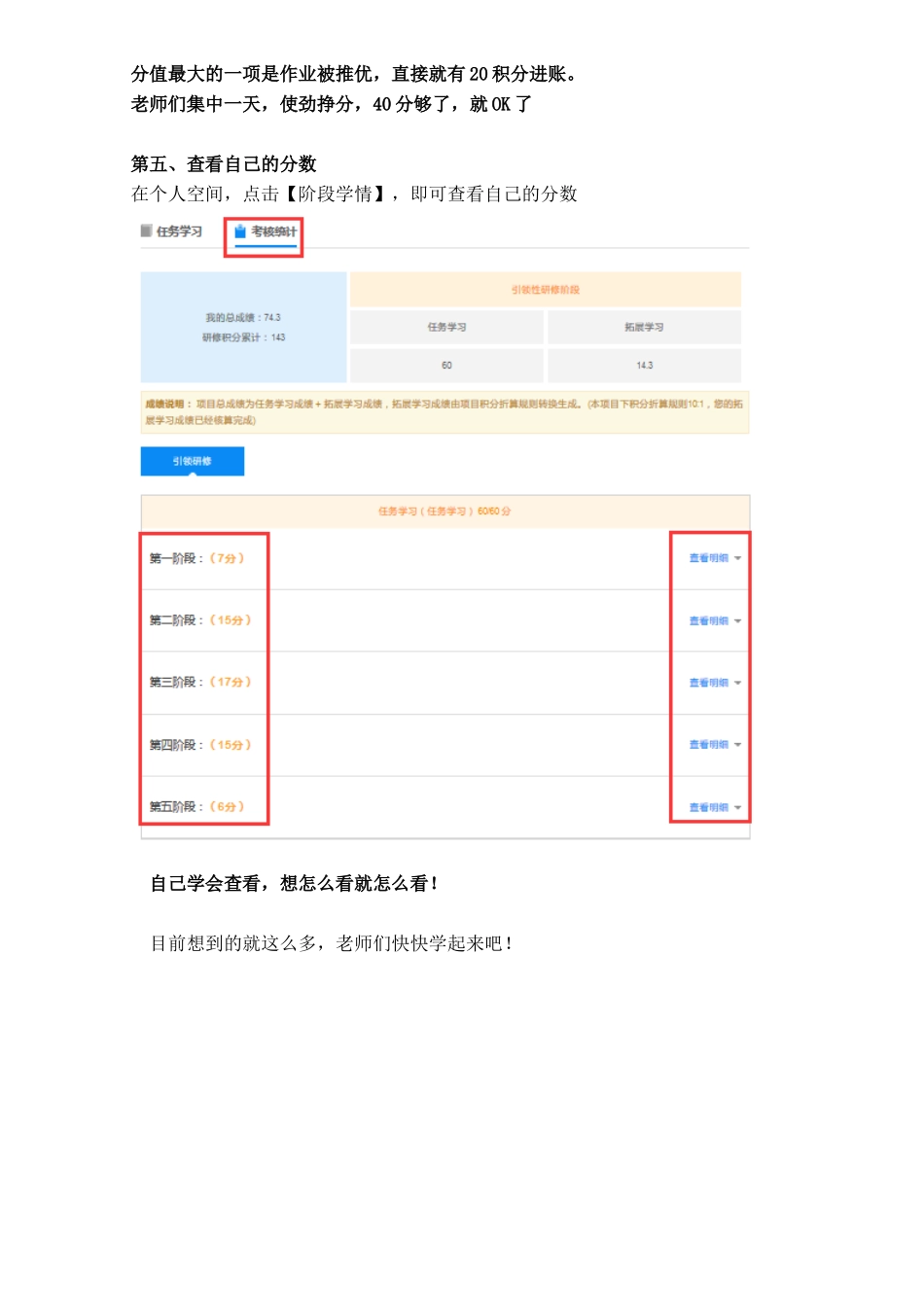Click the 第五阶段 (6分) row label
The image size is (924, 1307).
coord(196,807)
